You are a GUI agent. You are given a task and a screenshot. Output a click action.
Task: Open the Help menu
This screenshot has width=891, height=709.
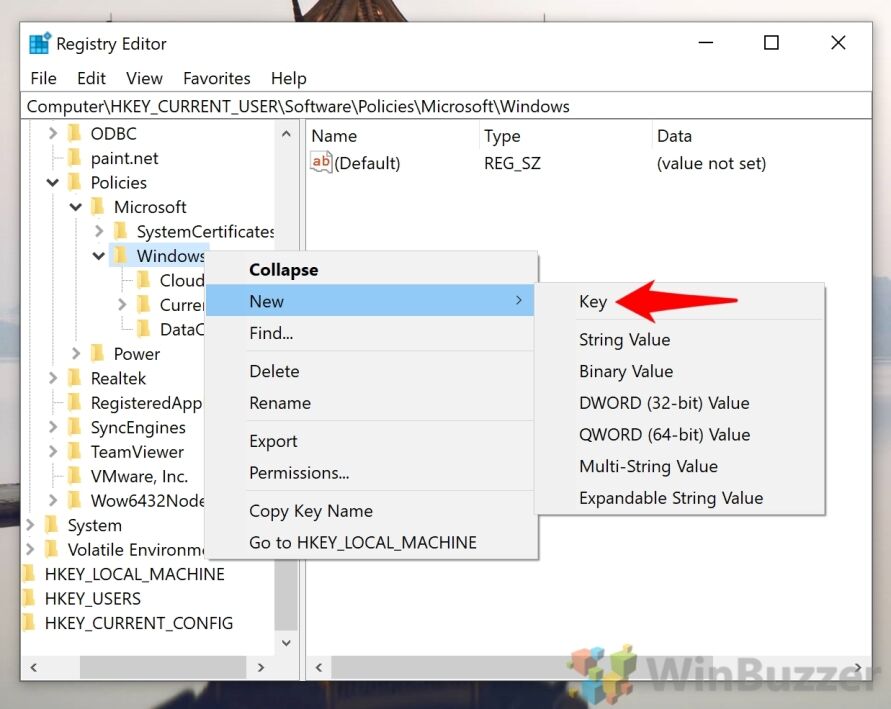tap(289, 78)
